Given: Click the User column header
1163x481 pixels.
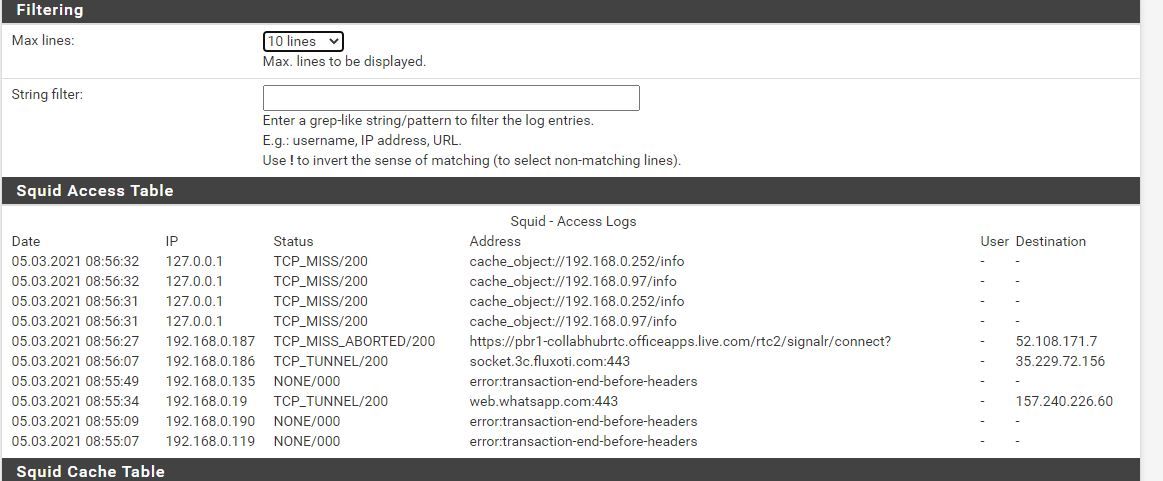Looking at the screenshot, I should click(994, 241).
